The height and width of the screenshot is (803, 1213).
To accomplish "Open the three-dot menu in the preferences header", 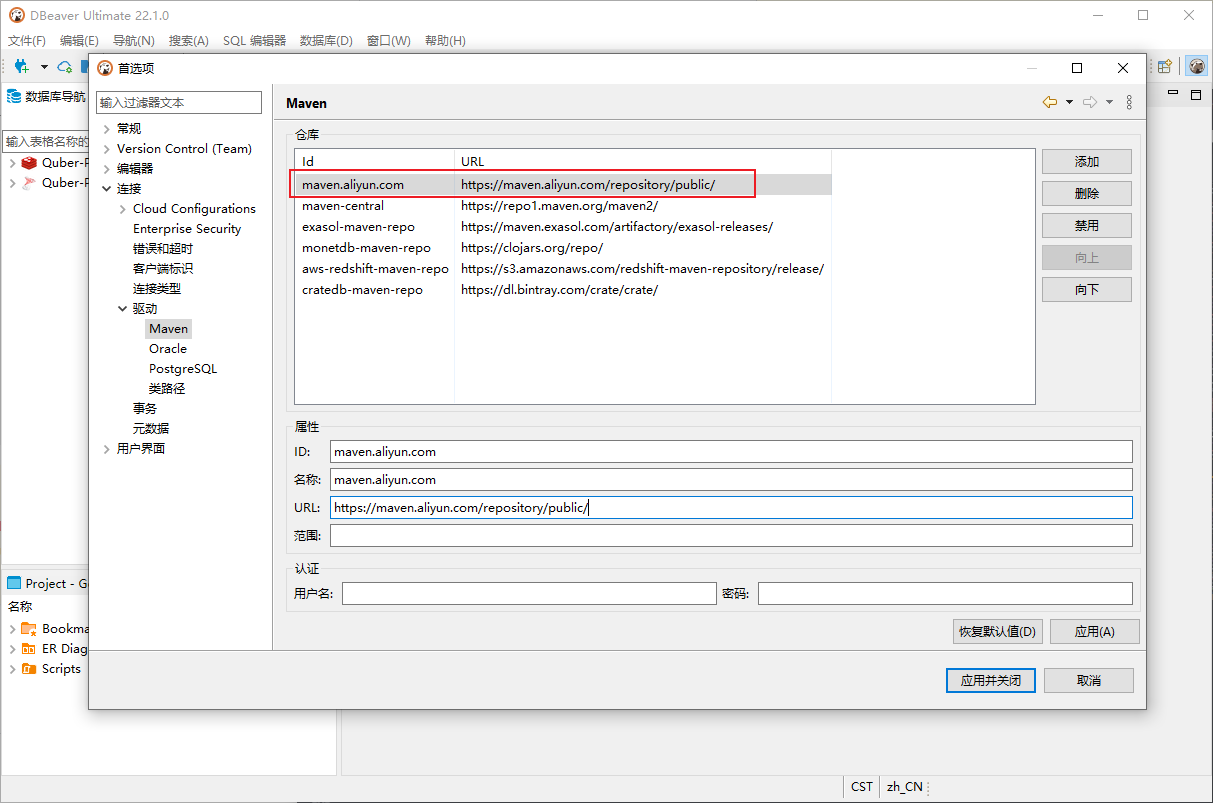I will point(1129,102).
